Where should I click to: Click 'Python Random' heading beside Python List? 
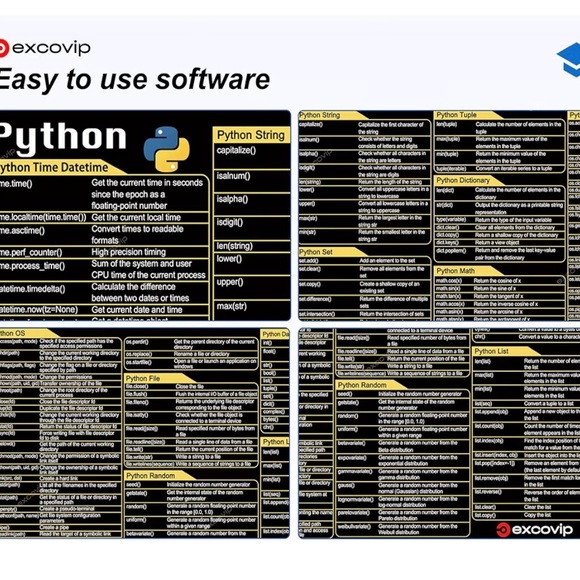tap(362, 385)
